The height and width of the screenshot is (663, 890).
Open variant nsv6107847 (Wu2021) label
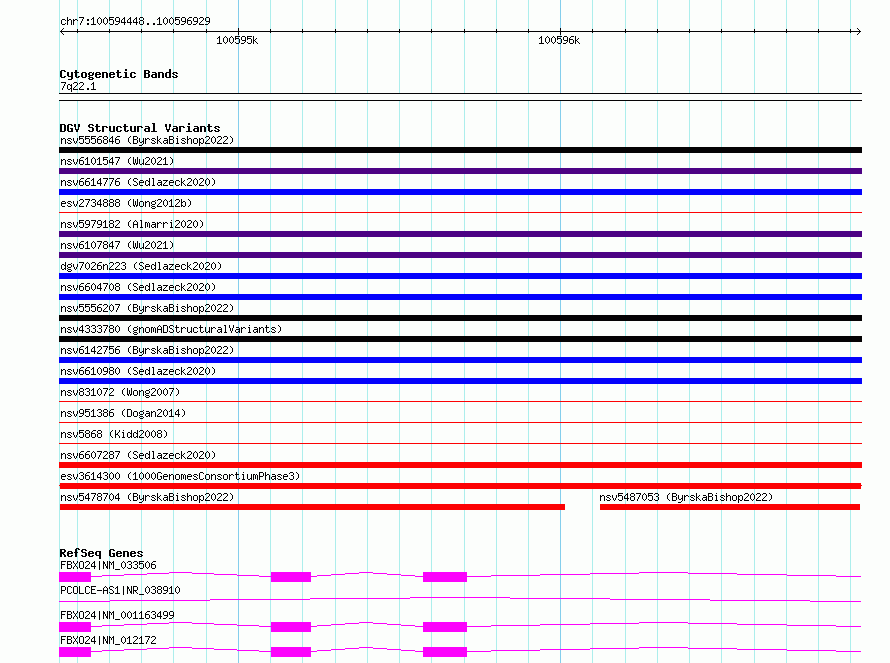(x=117, y=245)
